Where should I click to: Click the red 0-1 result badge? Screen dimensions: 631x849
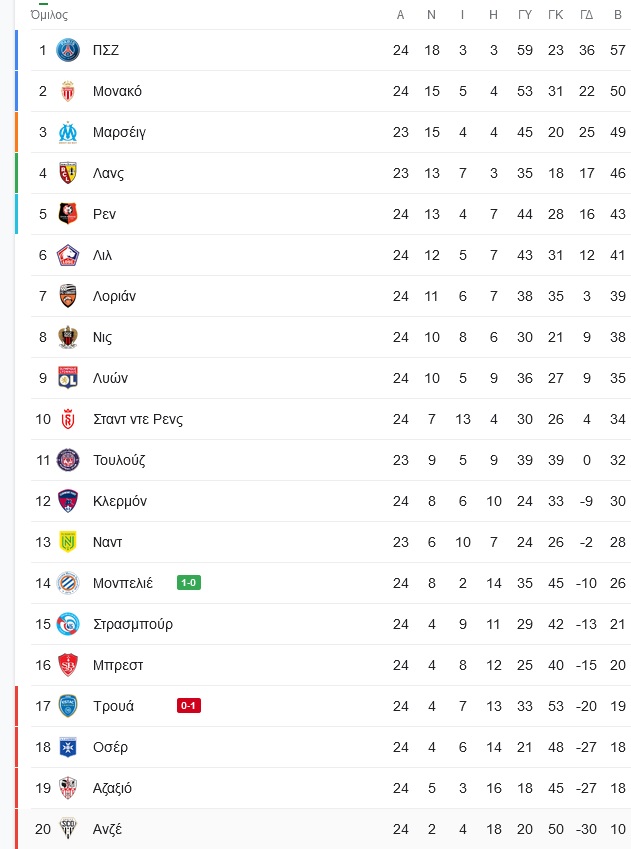(x=189, y=706)
